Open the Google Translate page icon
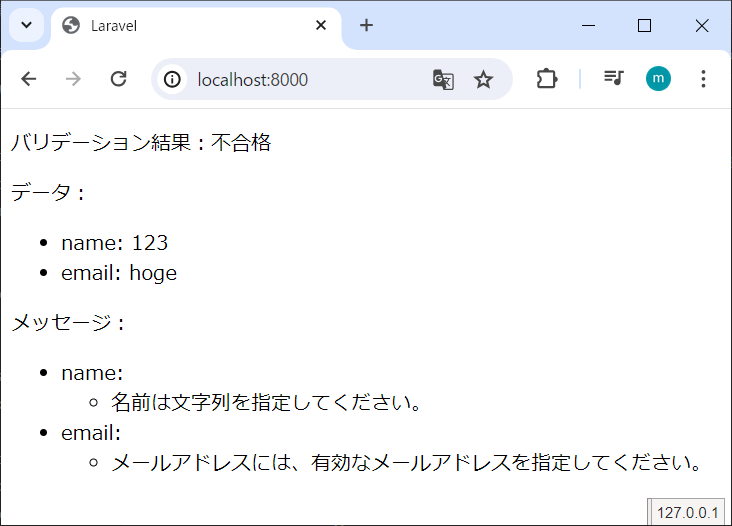This screenshot has width=732, height=526. click(x=443, y=79)
